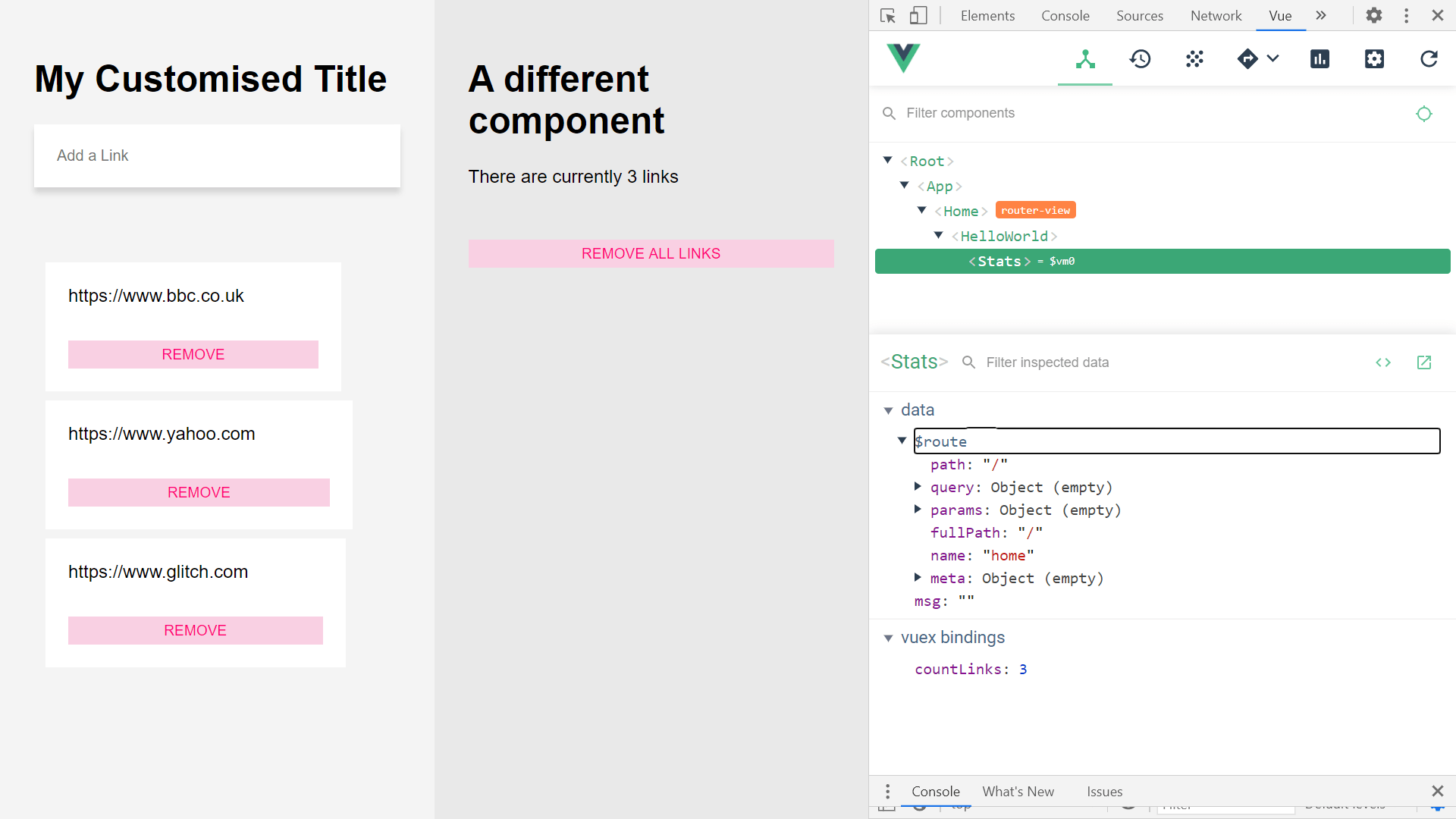Image resolution: width=1456 pixels, height=819 pixels.
Task: Open the Performance bar-chart icon
Action: (x=1319, y=59)
